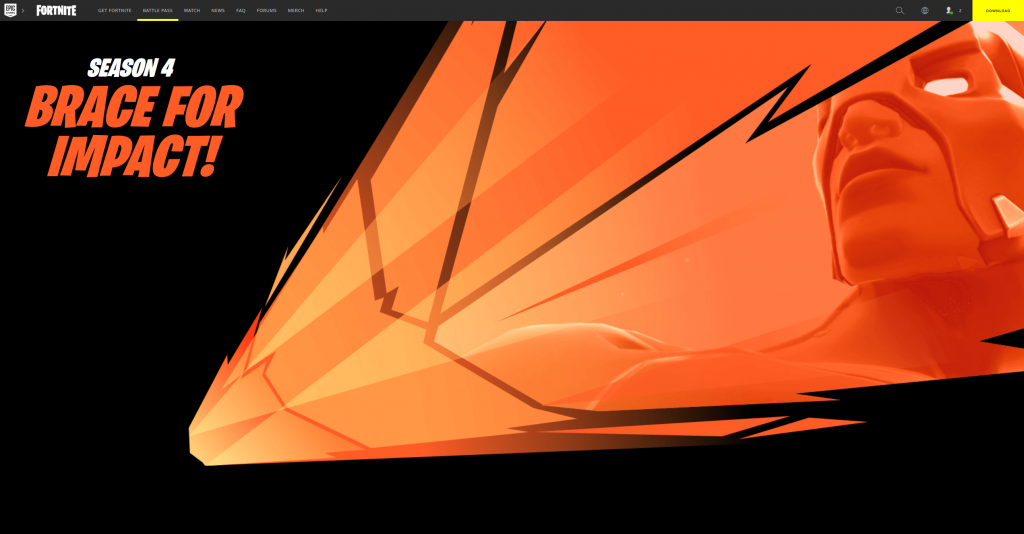1024x534 pixels.
Task: Click the orange superhero hero banner image
Action: point(606,243)
